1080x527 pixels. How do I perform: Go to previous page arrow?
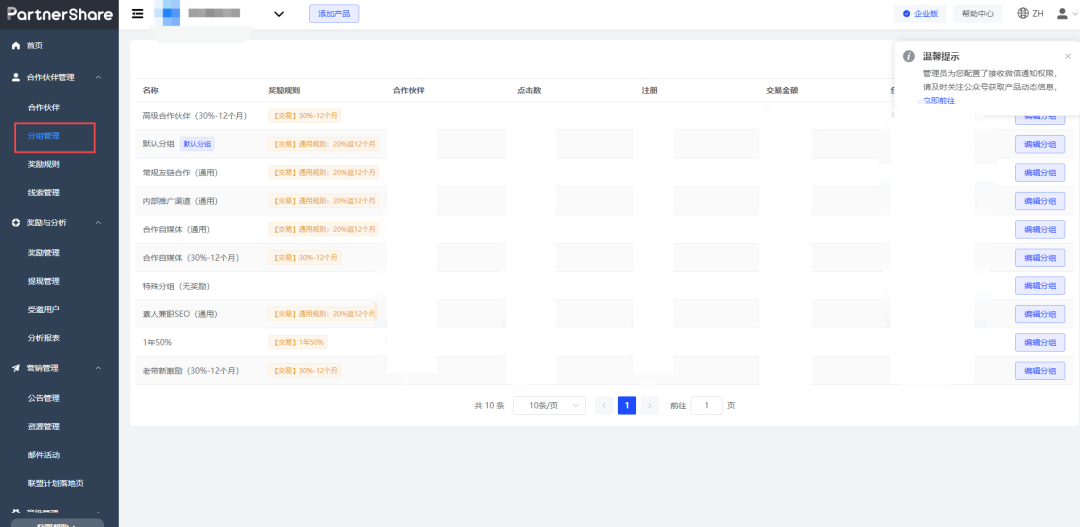(604, 406)
